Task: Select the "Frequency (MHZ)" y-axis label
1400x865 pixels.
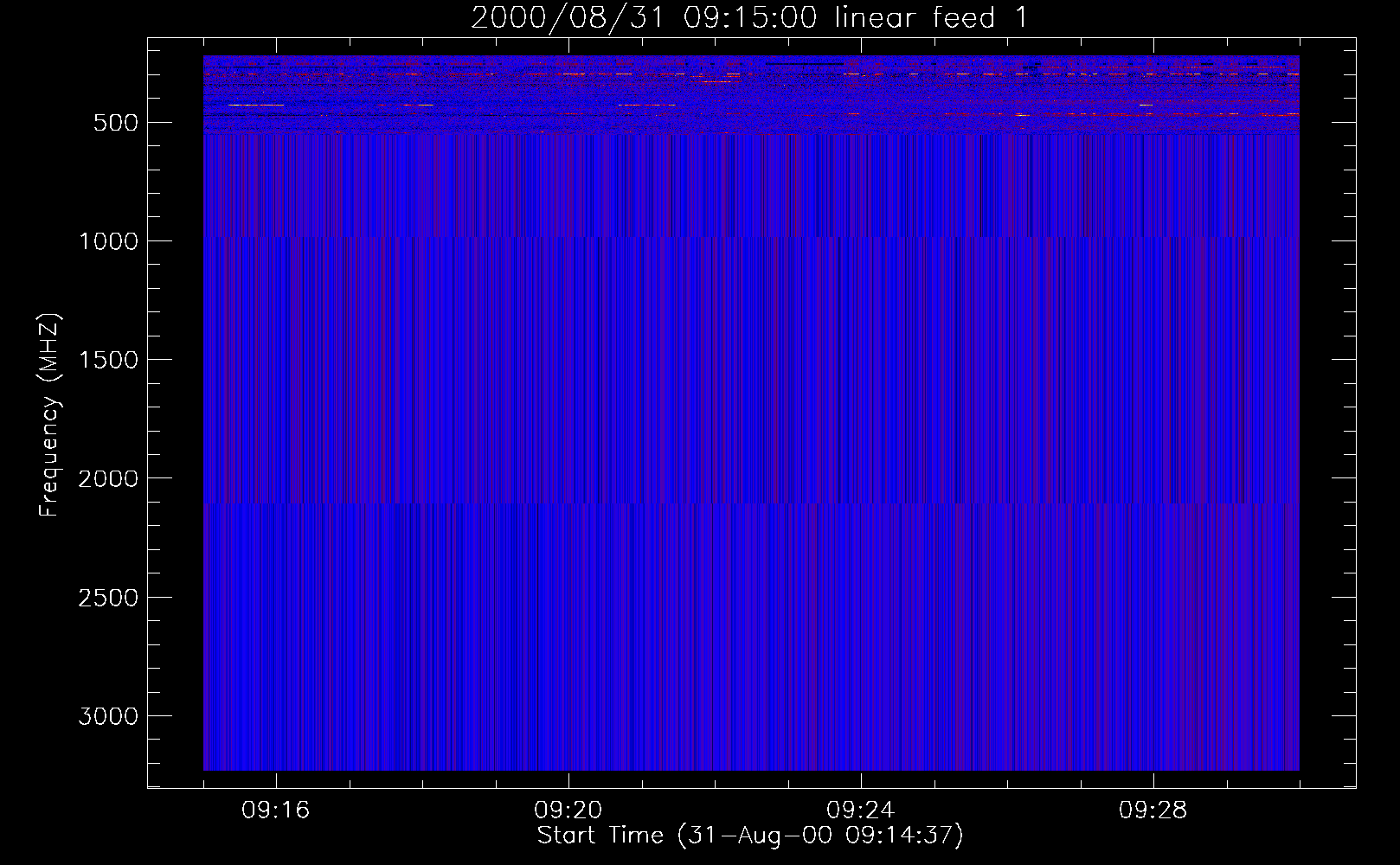Action: [49, 415]
